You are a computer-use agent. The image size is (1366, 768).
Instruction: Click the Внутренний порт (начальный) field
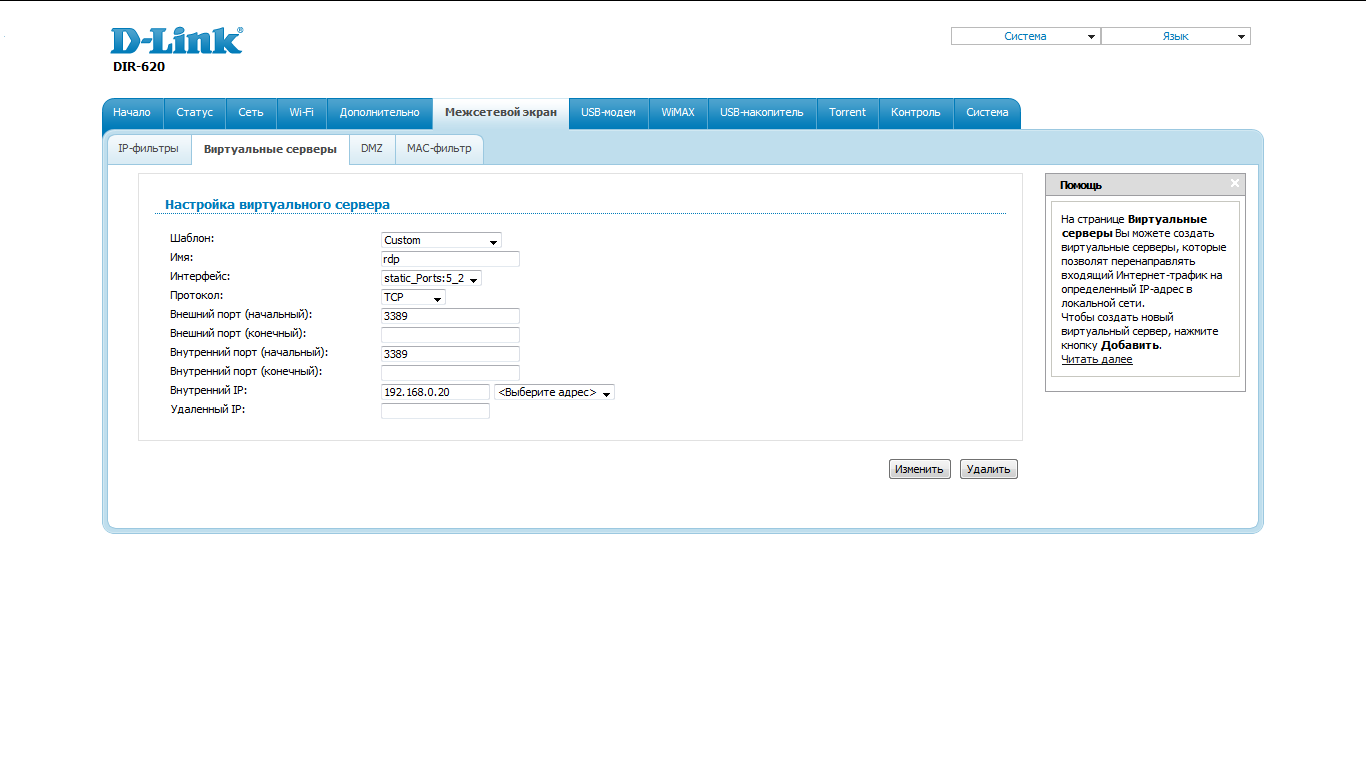[450, 354]
